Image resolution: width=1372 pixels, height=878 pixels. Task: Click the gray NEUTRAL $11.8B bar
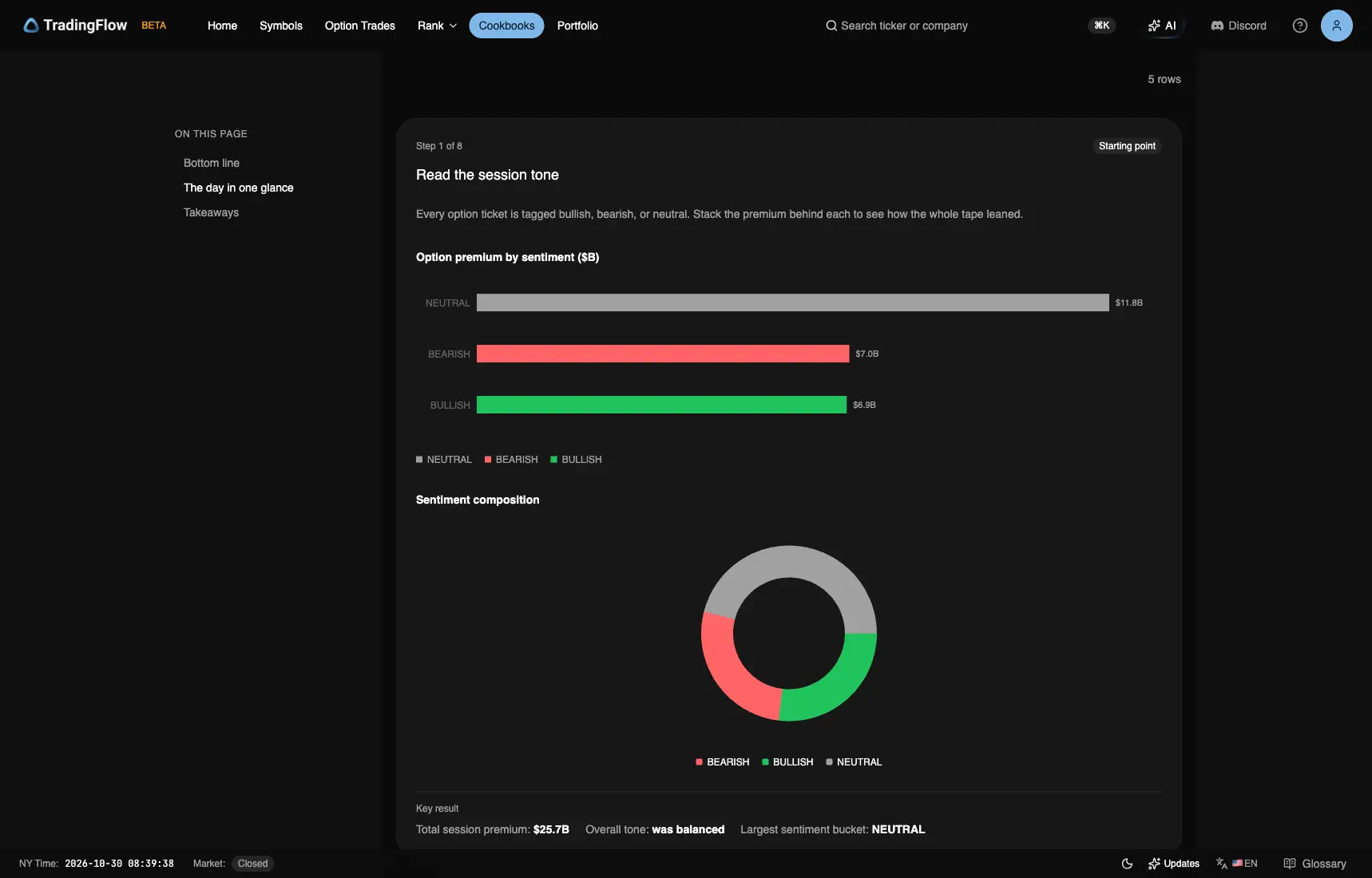[793, 303]
